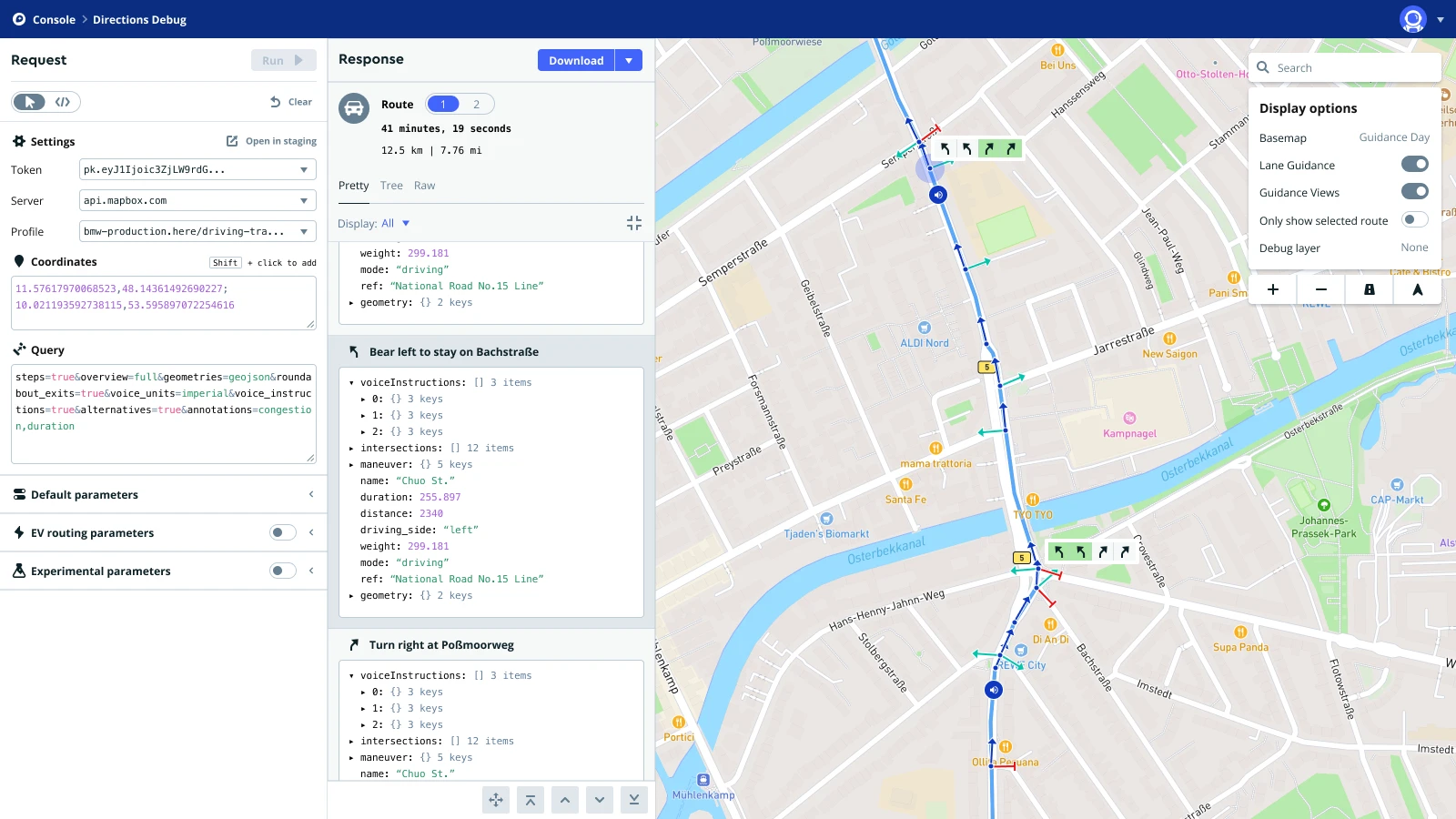Zoom out on the map
Screen dimensions: 1456x819
click(1321, 288)
